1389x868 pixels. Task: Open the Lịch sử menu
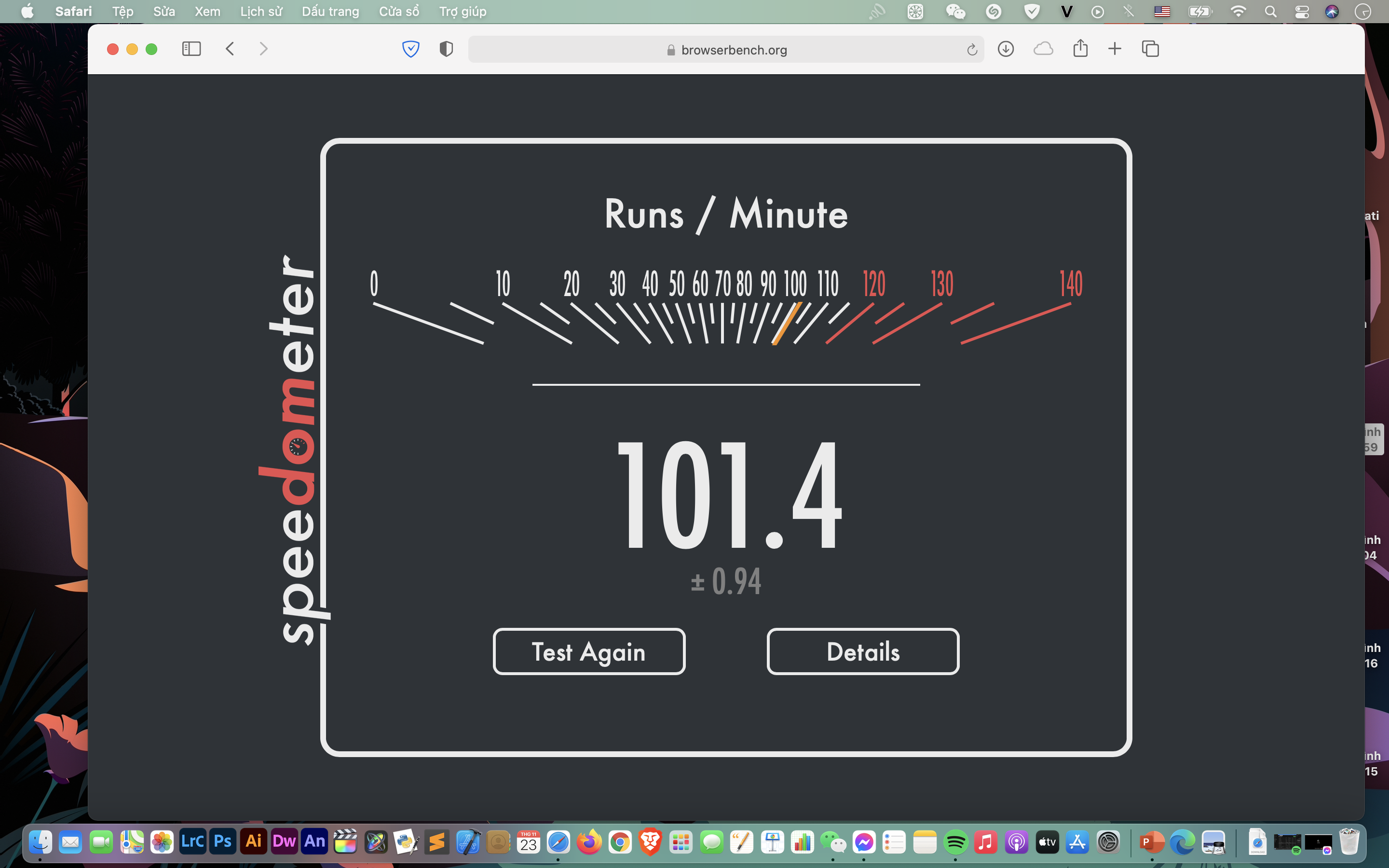pos(260,12)
